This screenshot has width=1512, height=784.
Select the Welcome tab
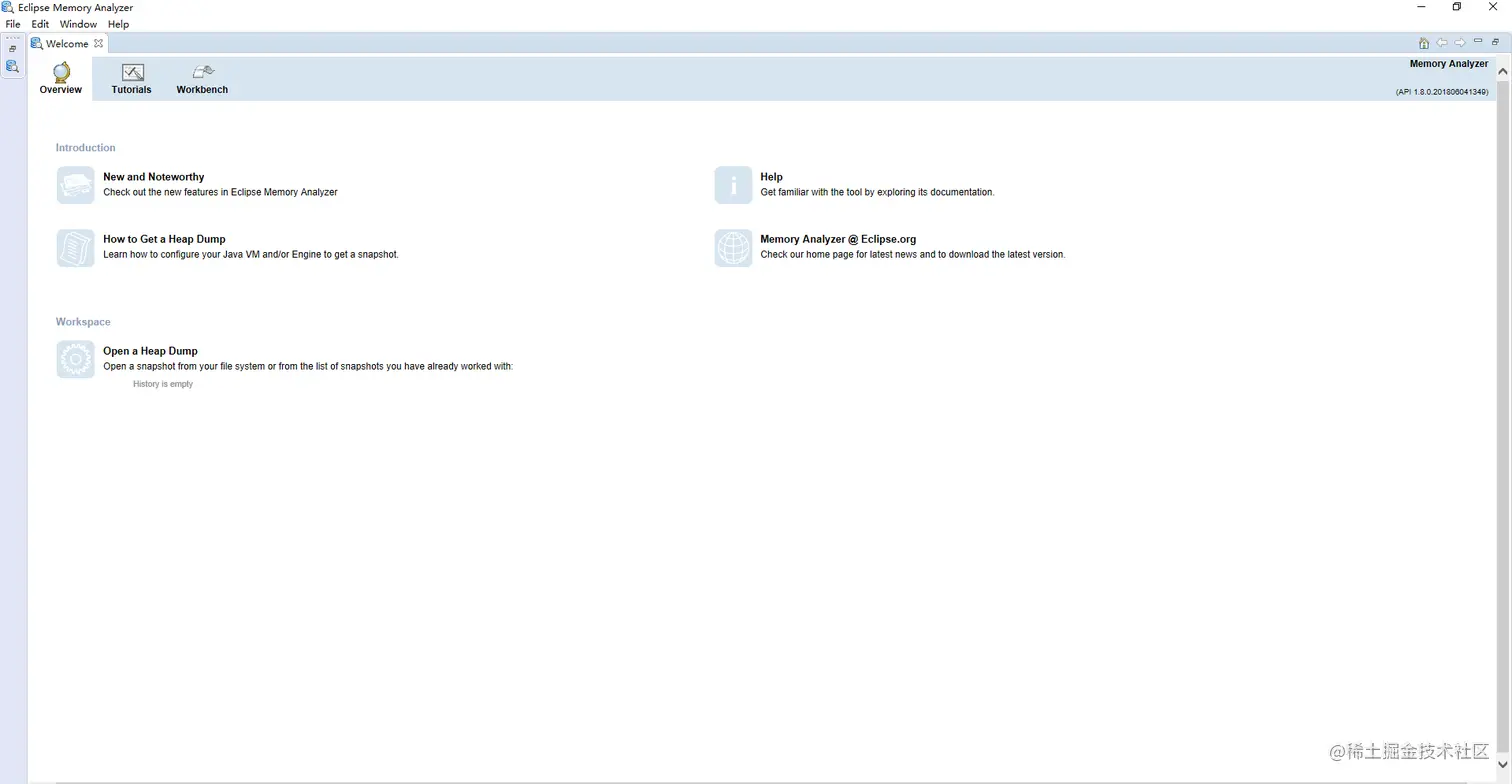point(67,43)
